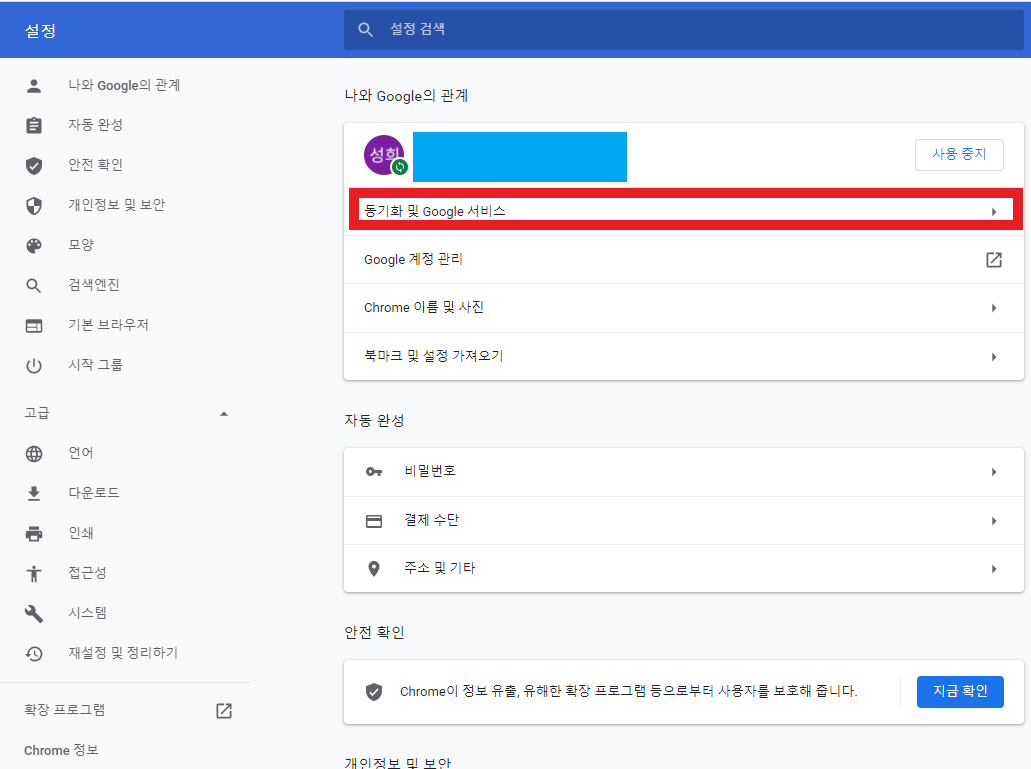Click the 지금 확인 button
Viewport: 1031px width, 769px height.
pyautogui.click(x=960, y=691)
